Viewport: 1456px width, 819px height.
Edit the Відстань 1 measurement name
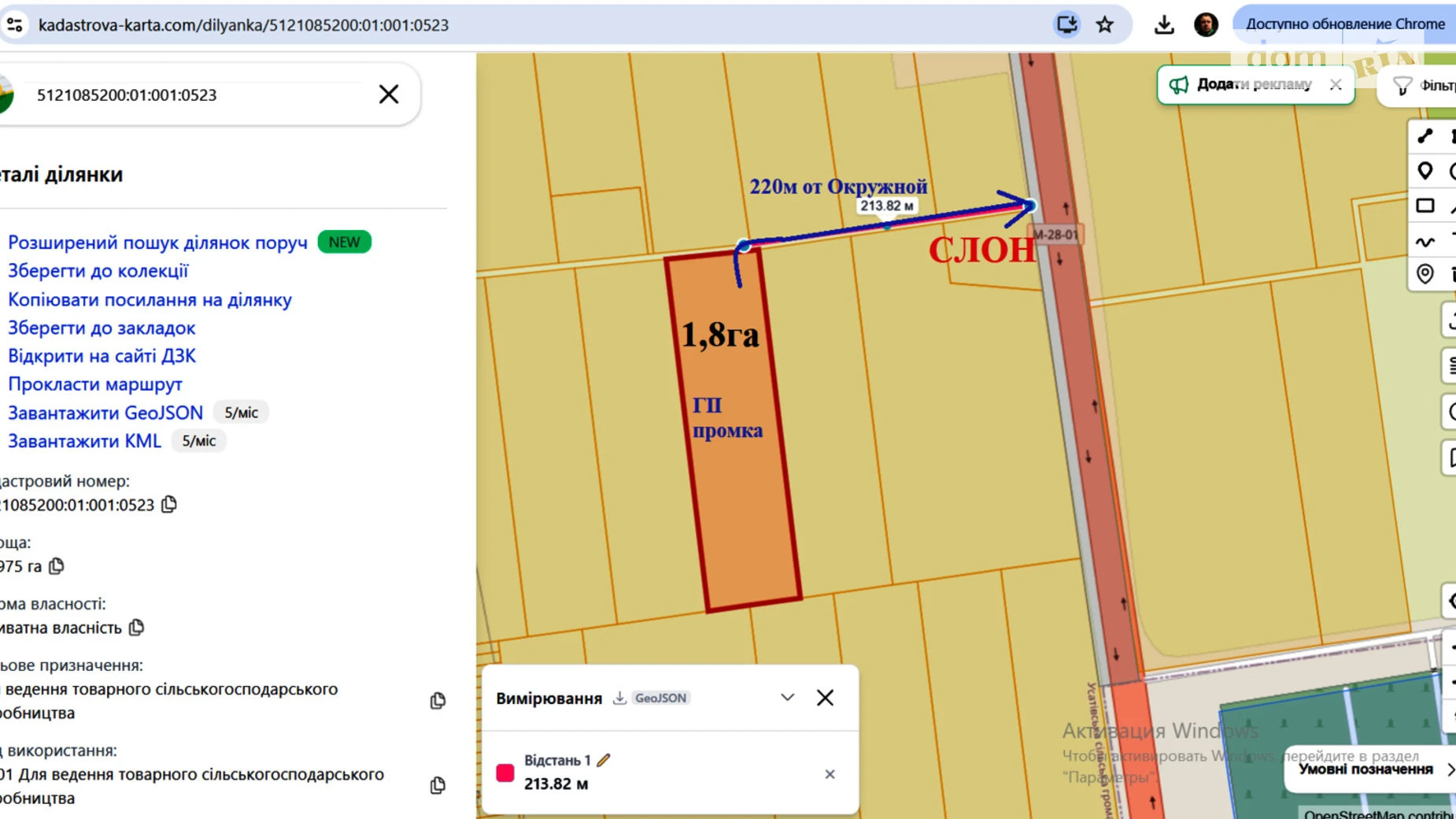point(604,760)
